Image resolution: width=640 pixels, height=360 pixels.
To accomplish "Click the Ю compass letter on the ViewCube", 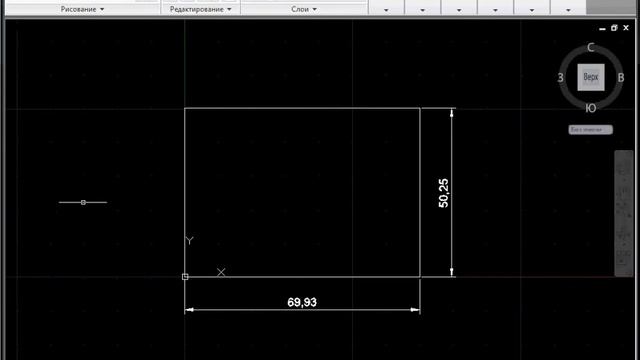I will point(591,108).
